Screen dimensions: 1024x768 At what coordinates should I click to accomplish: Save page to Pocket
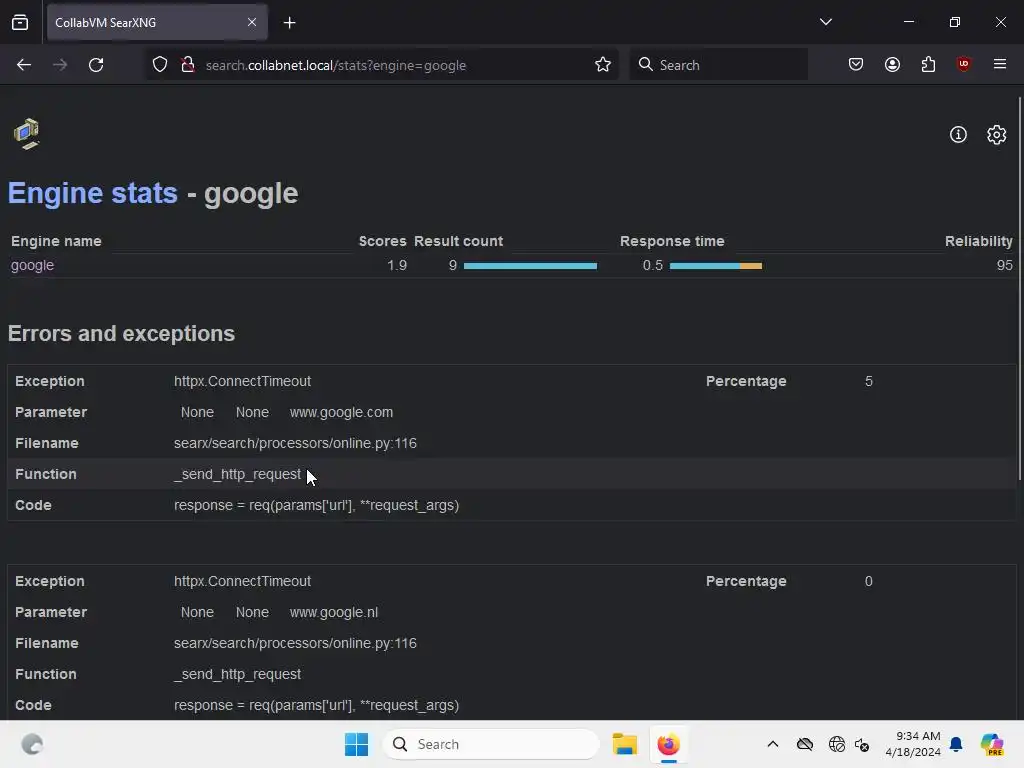pos(856,65)
